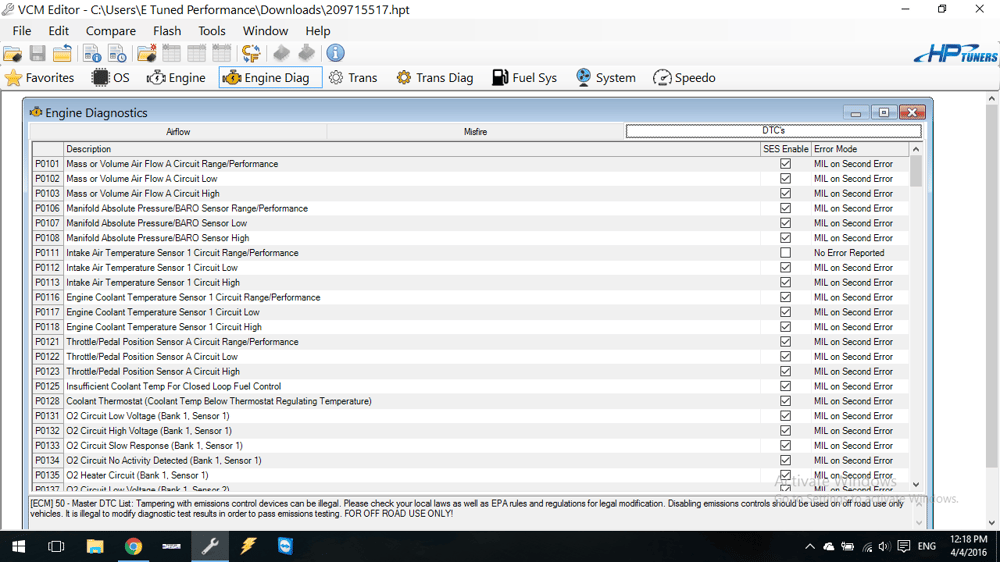Image resolution: width=1000 pixels, height=562 pixels.
Task: Open Error Mode dropdown for P0106
Action: click(858, 209)
